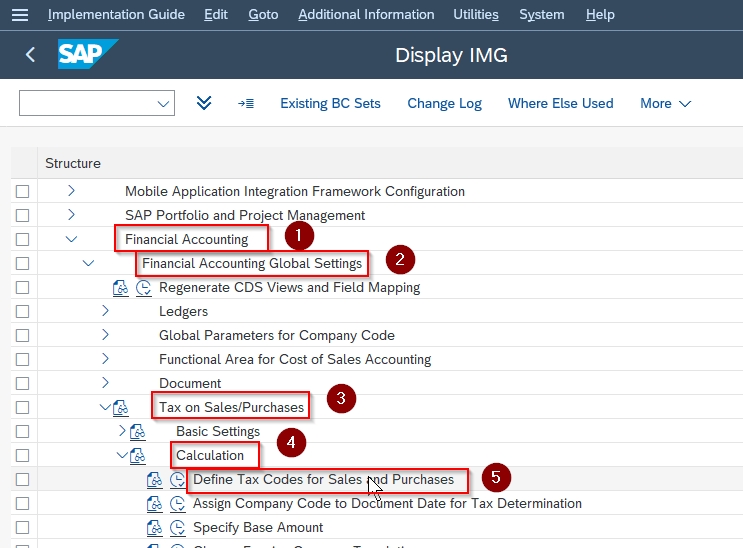
Task: Expand Global Parameters for Company Code
Action: pos(105,335)
